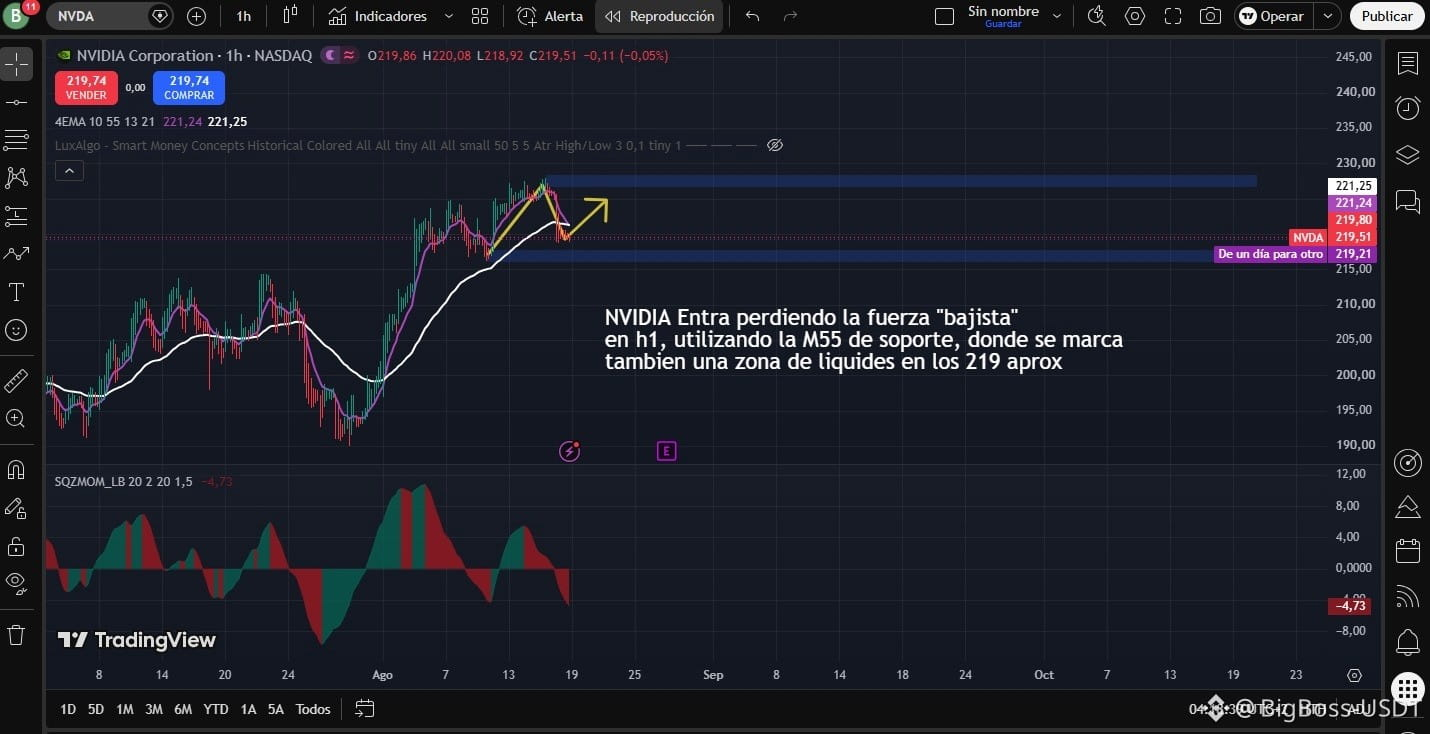Image resolution: width=1430 pixels, height=734 pixels.
Task: Redo the last undone action
Action: (x=790, y=16)
